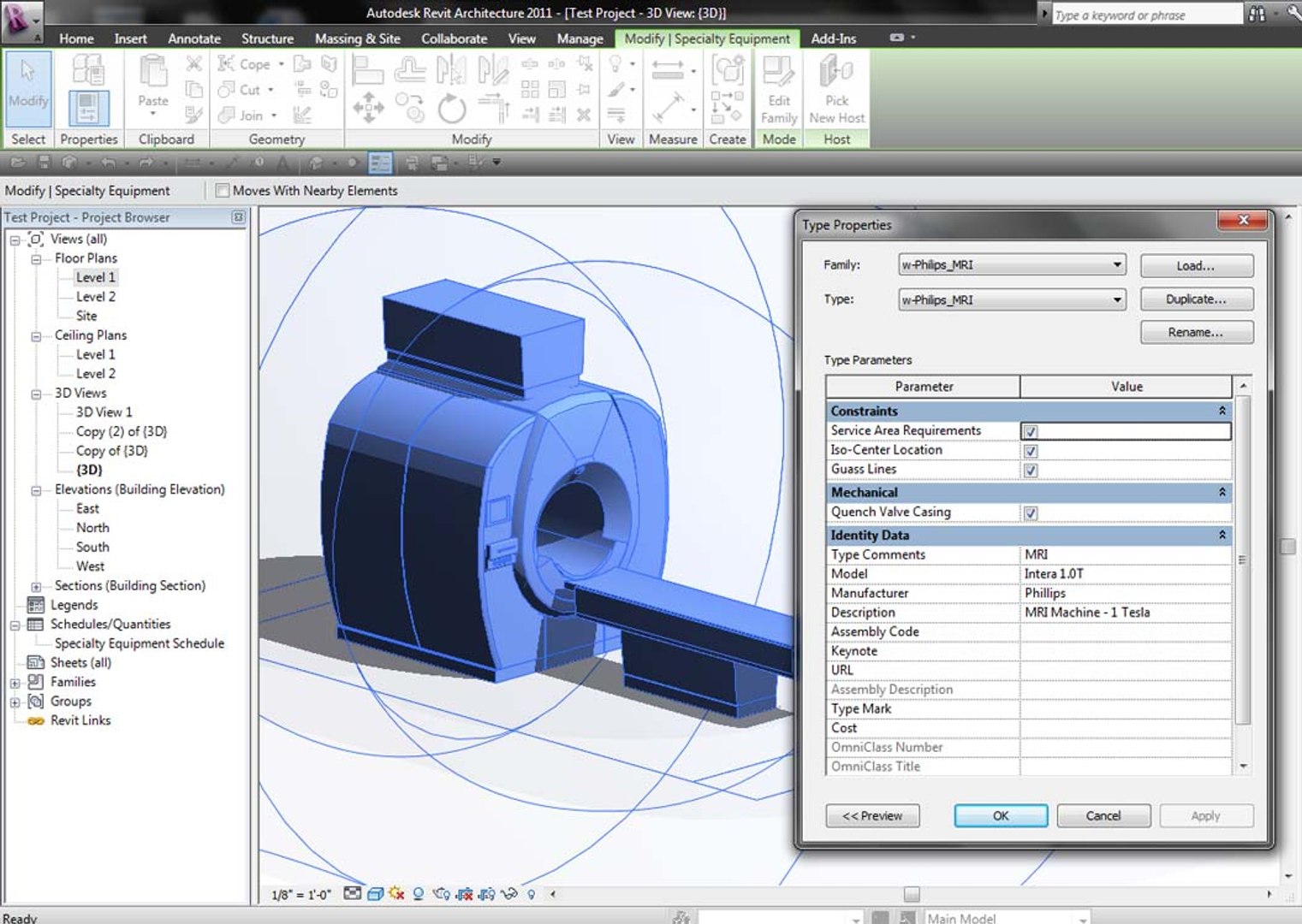The height and width of the screenshot is (924, 1302).
Task: Open the Insert ribbon tab
Action: point(130,38)
